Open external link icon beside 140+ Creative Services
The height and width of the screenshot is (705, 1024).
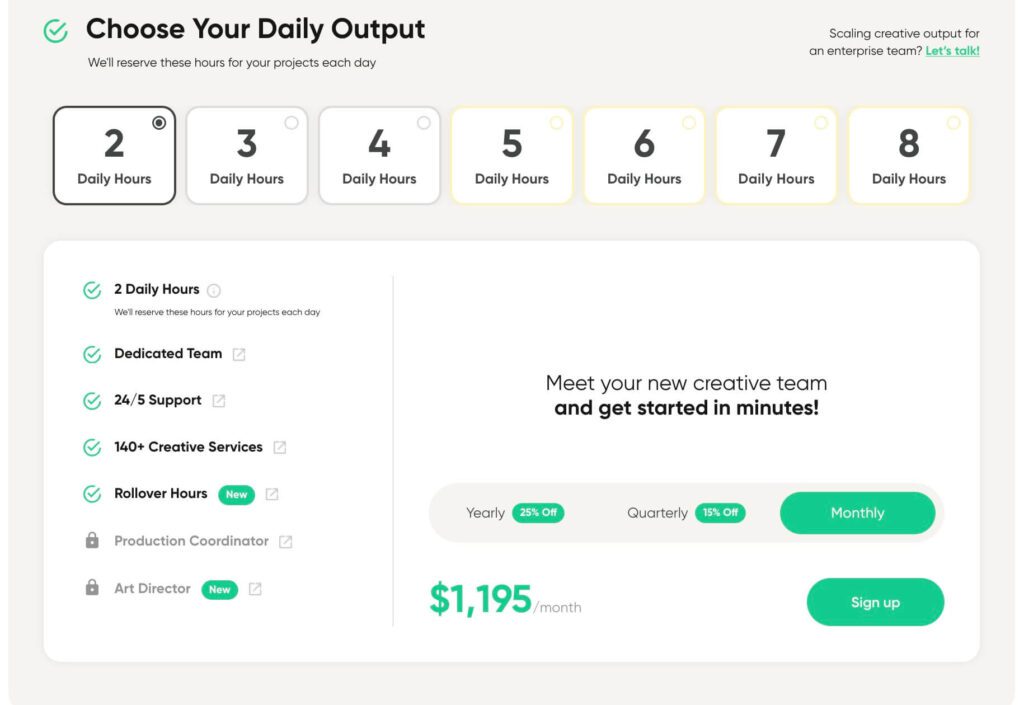click(280, 447)
